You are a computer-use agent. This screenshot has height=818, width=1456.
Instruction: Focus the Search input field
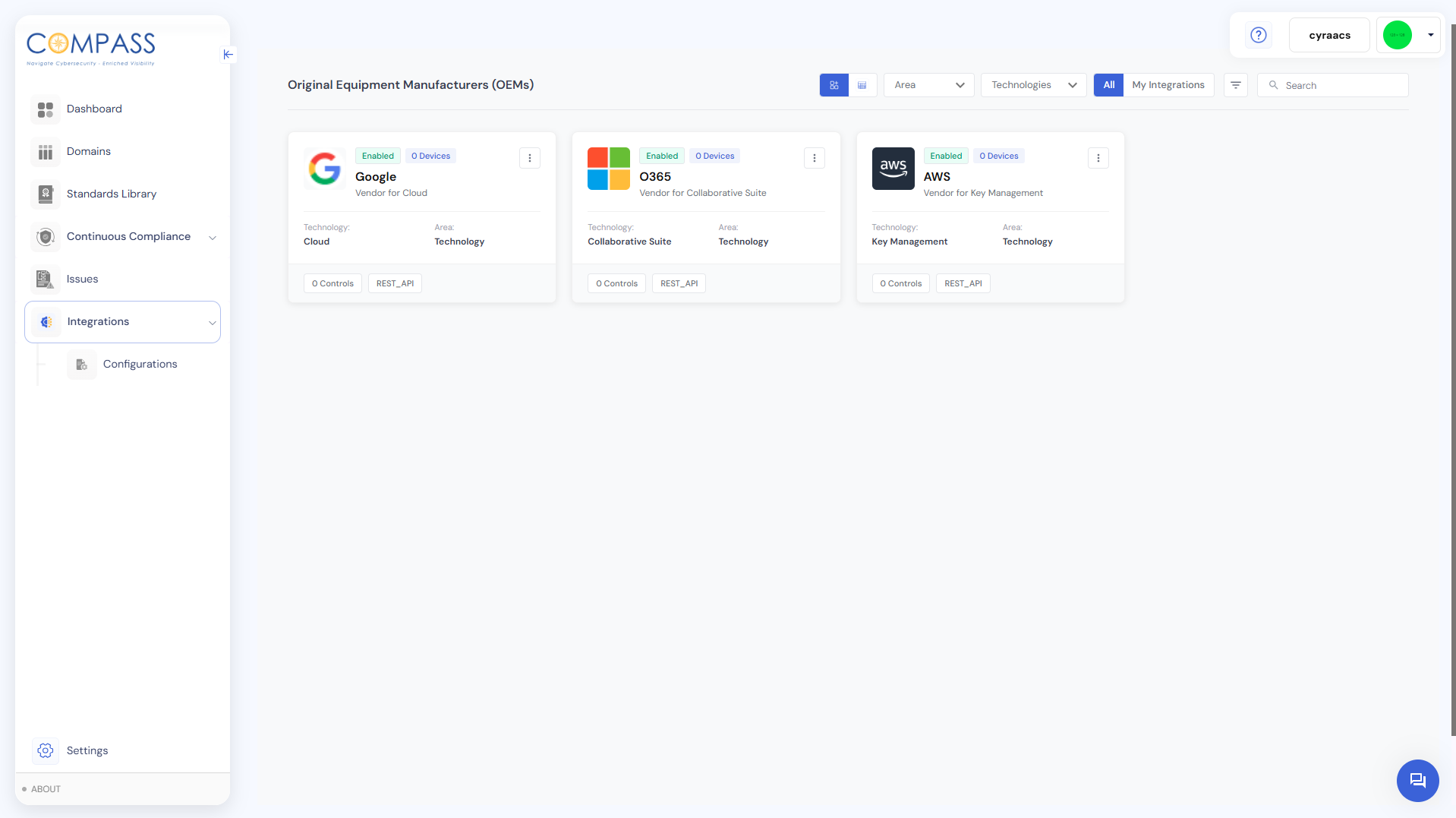click(x=1333, y=85)
